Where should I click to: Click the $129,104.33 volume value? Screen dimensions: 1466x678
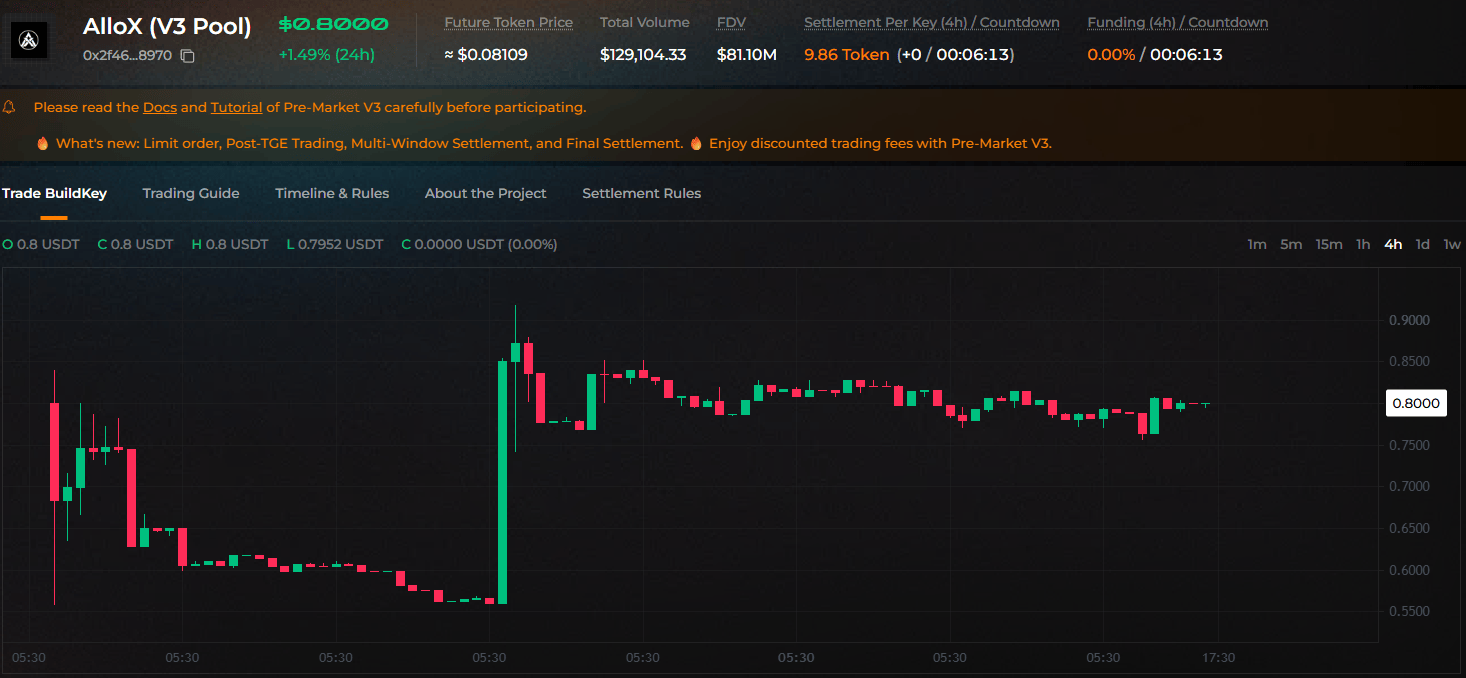pyautogui.click(x=643, y=55)
